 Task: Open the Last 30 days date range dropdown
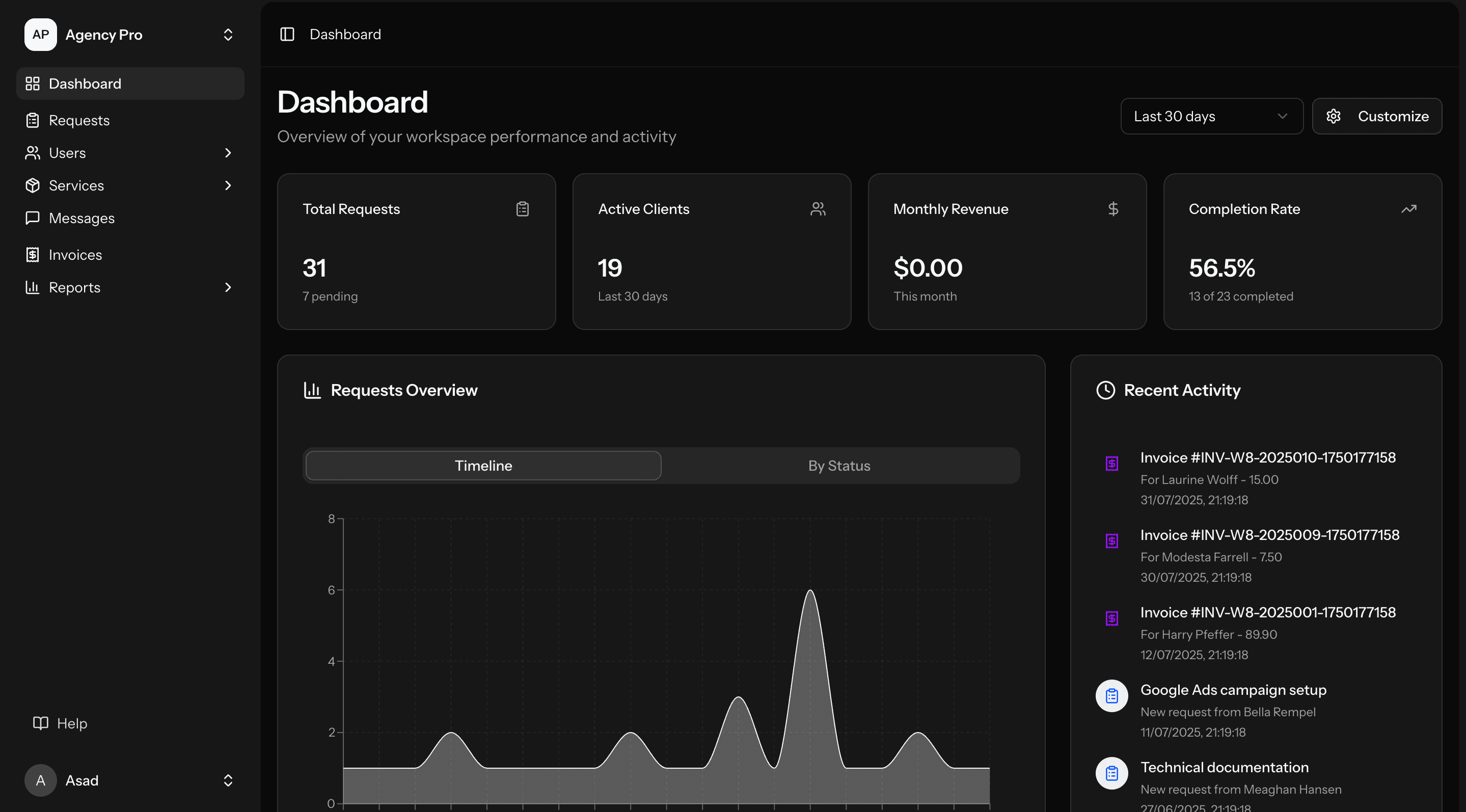1211,116
